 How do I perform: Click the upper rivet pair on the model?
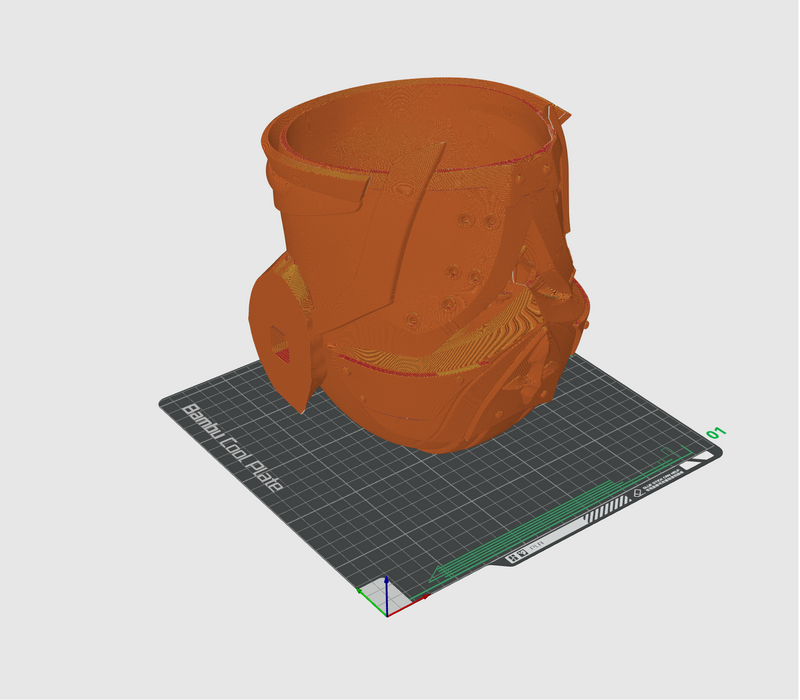[x=478, y=222]
